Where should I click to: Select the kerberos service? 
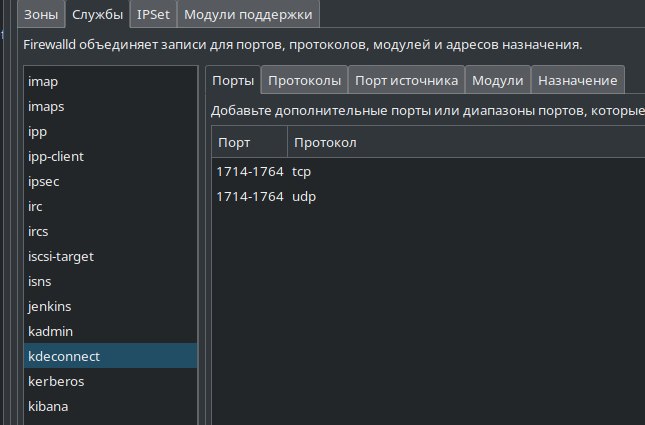111,381
